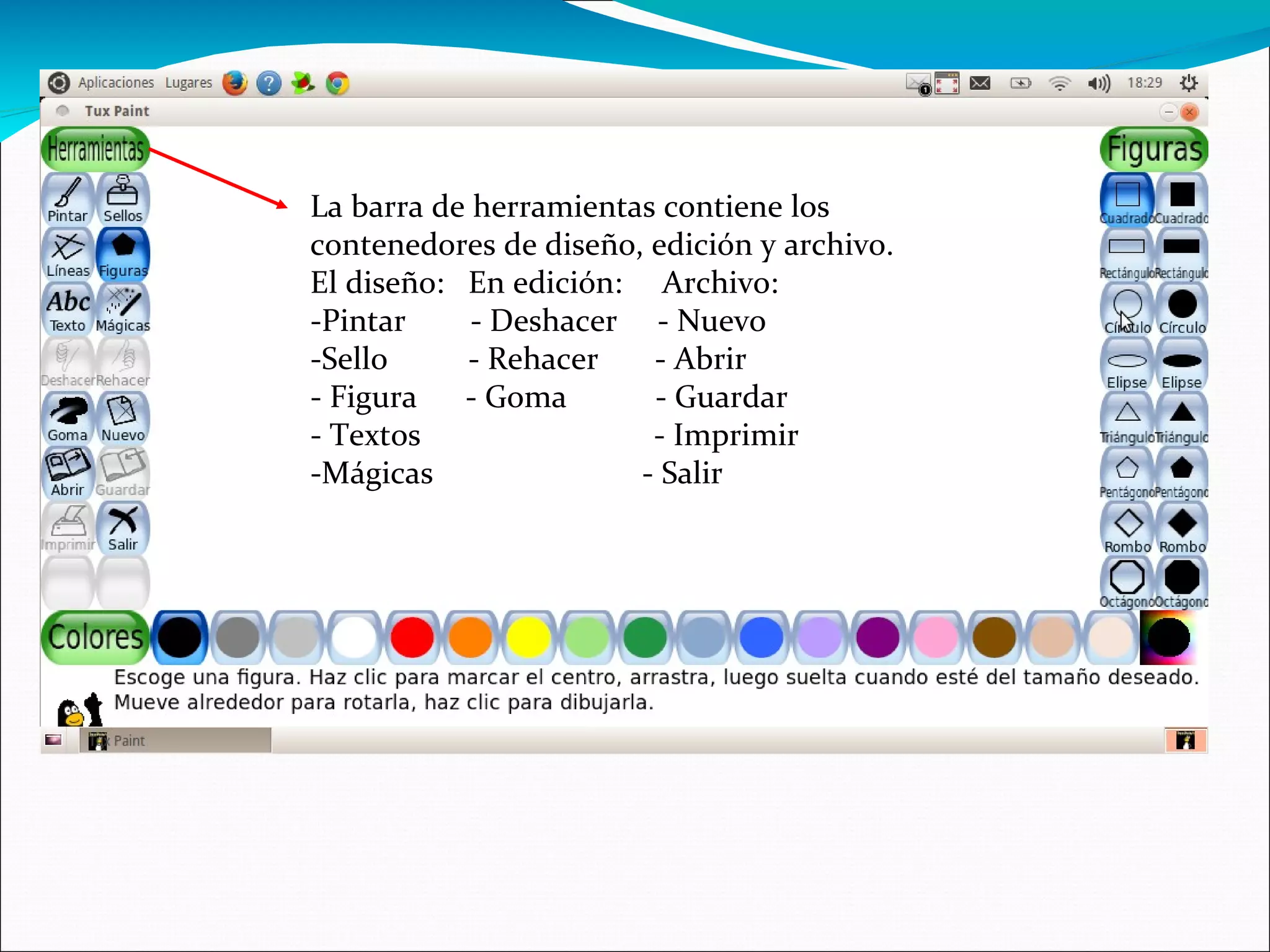Close the Tux Paint window
The image size is (1270, 952).
click(1189, 112)
